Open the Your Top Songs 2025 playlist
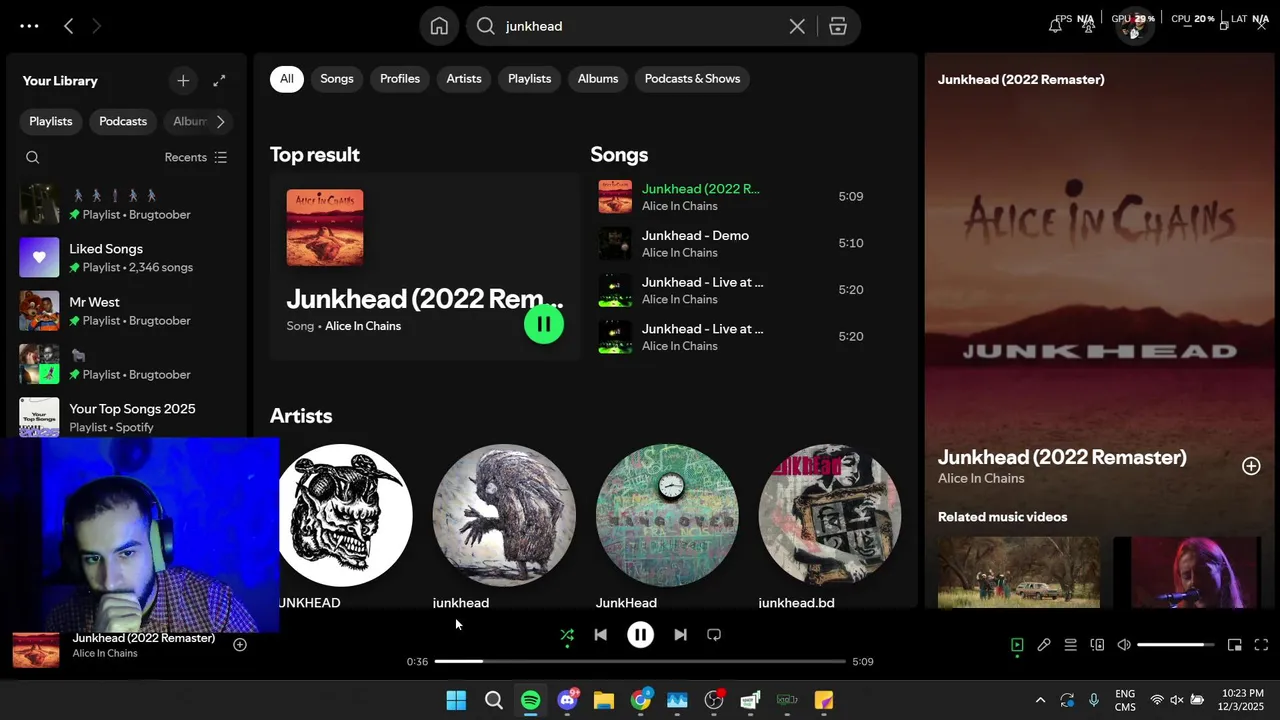The image size is (1280, 720). [125, 418]
